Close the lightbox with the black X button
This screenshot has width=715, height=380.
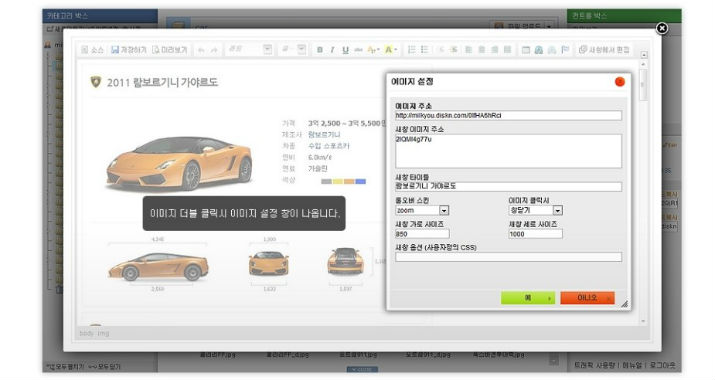coord(662,28)
